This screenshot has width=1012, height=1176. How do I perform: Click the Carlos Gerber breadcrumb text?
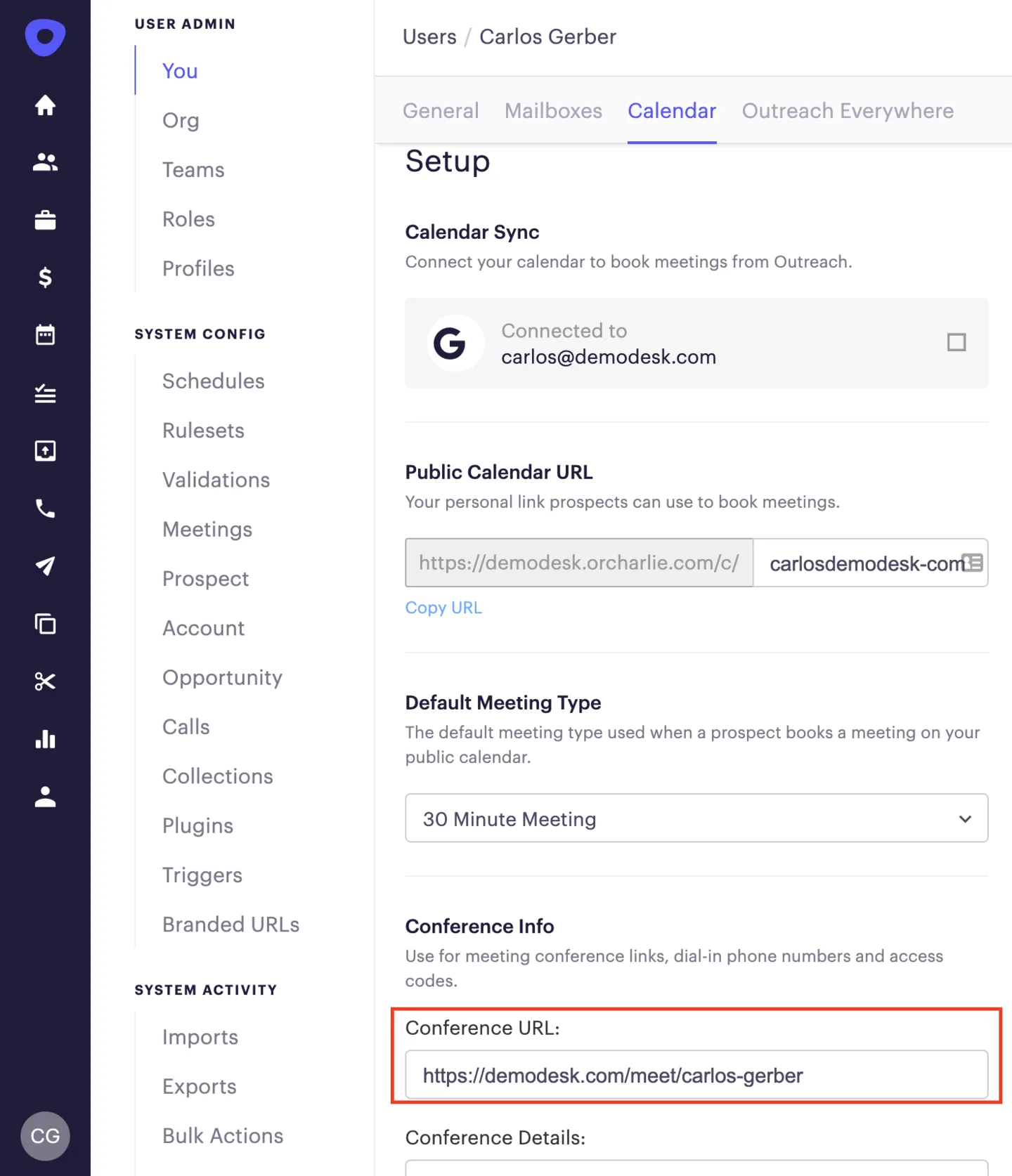coord(547,37)
